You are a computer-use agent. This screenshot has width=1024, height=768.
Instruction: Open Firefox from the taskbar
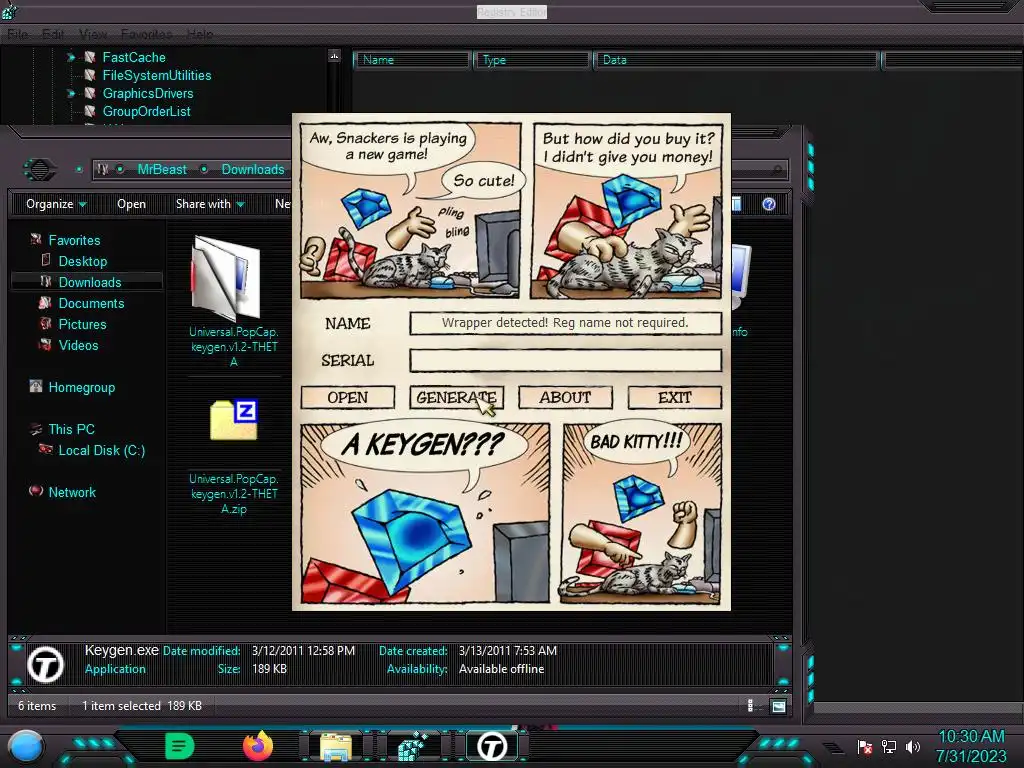tap(258, 746)
